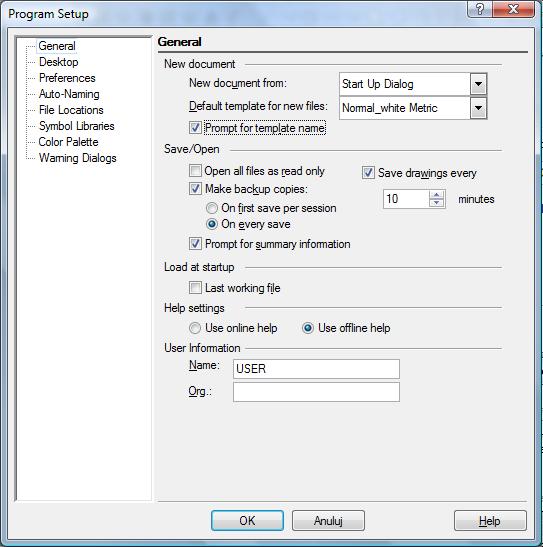Choose the Use online help radio button
This screenshot has height=547, width=543.
pos(195,328)
